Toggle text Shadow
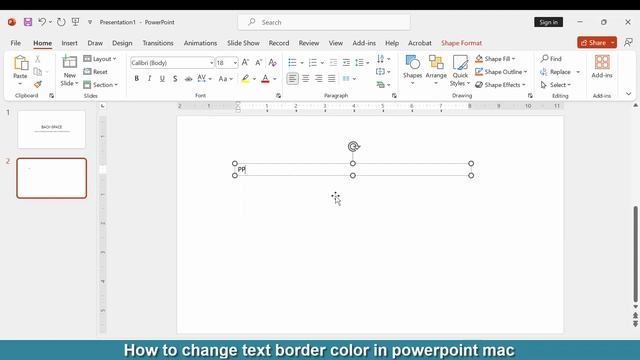This screenshot has height=360, width=640. tap(175, 78)
